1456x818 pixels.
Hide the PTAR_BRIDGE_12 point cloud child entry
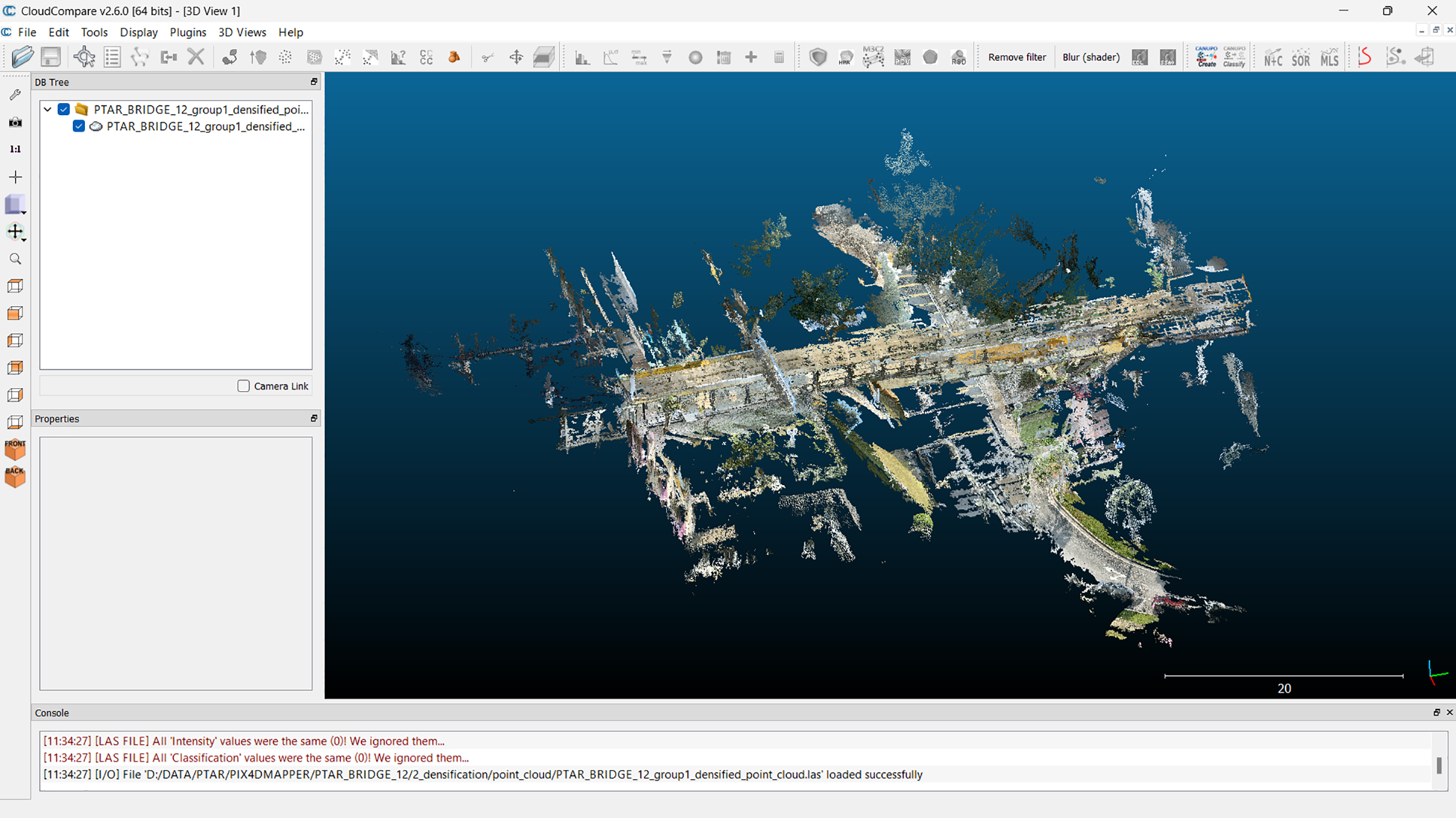(x=79, y=126)
